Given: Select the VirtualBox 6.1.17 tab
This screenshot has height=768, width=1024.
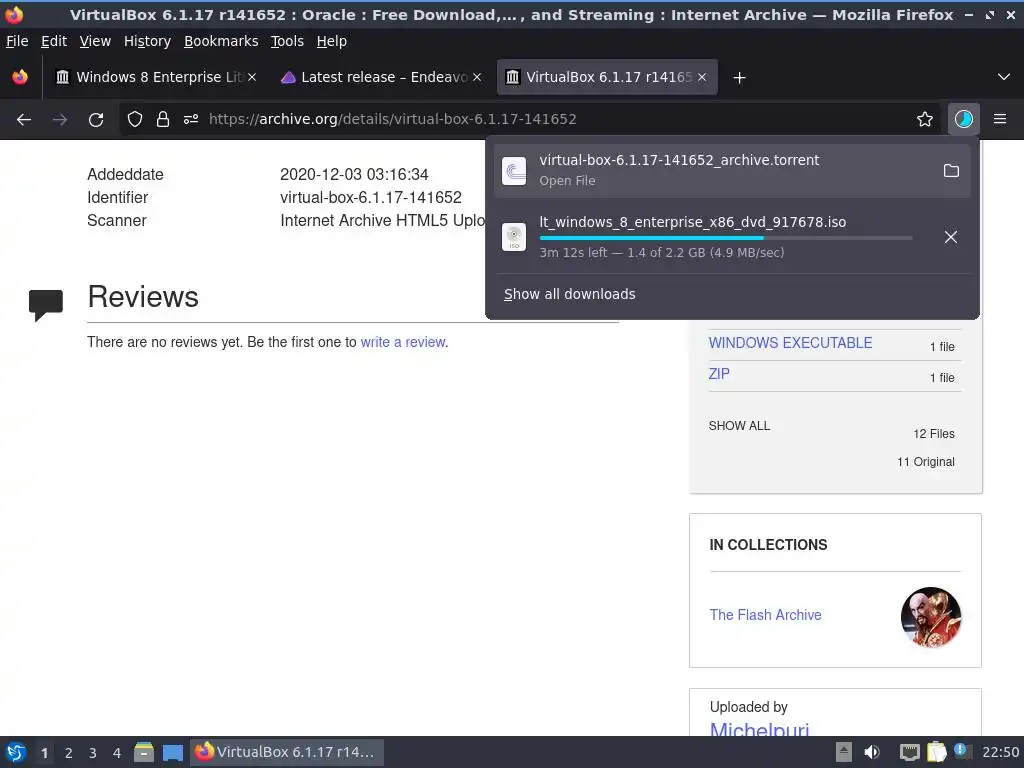Looking at the screenshot, I should tap(607, 77).
